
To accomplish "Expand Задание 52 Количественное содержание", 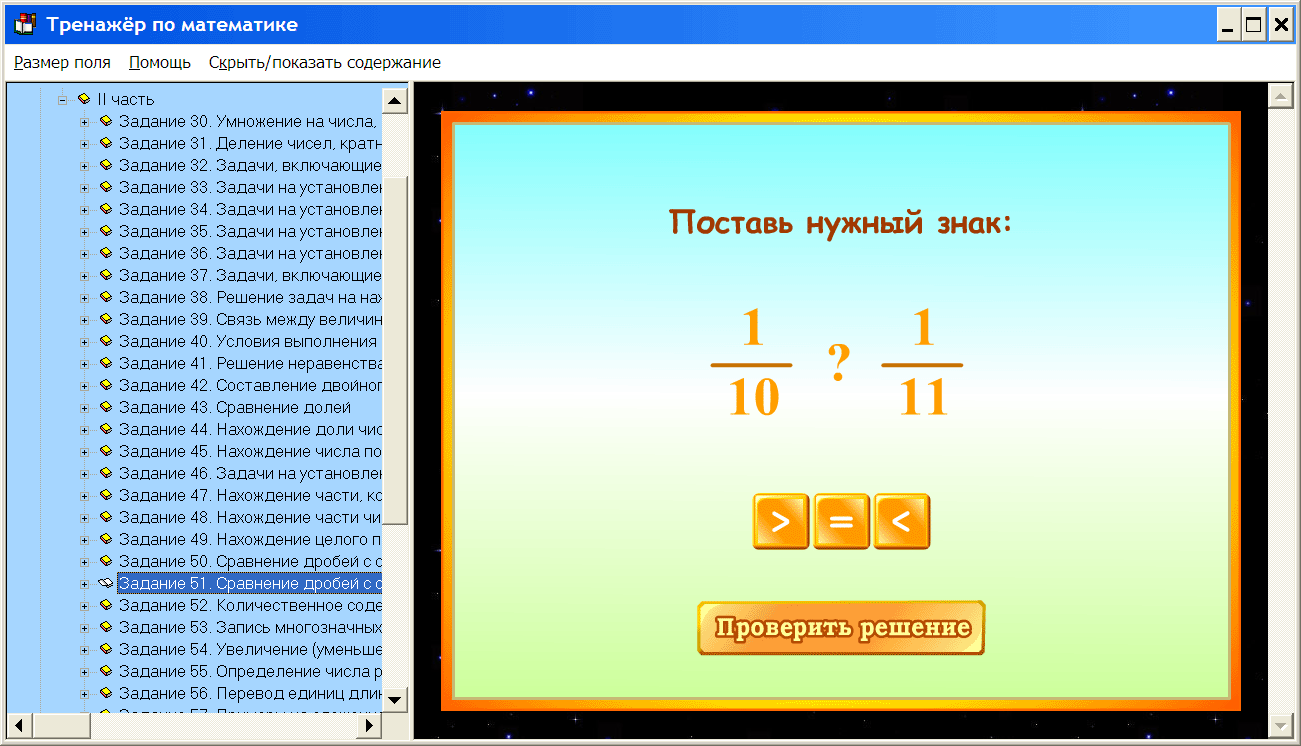I will [86, 605].
